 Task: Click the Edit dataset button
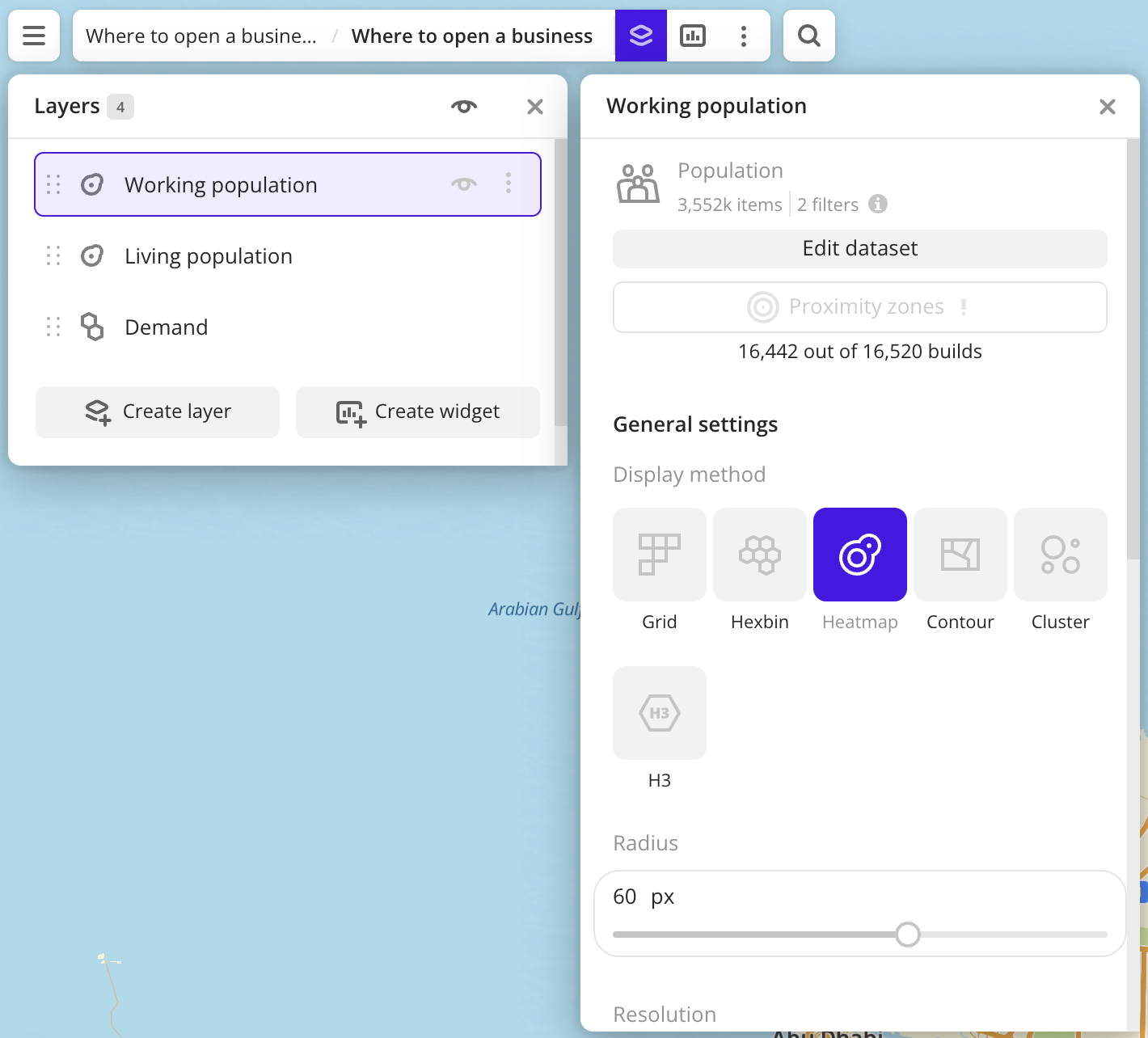(x=859, y=249)
